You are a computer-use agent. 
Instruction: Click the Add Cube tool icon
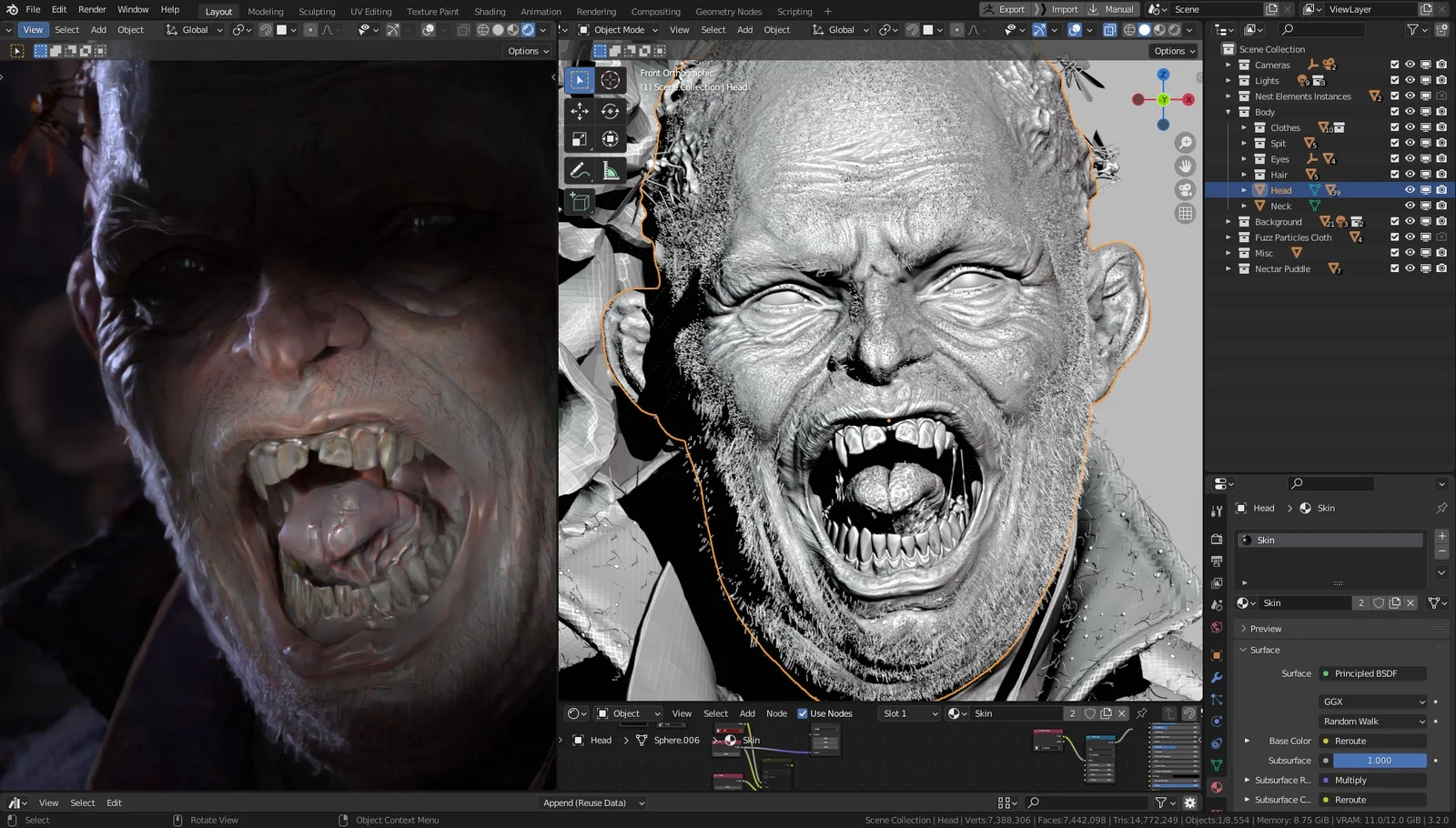[x=580, y=201]
